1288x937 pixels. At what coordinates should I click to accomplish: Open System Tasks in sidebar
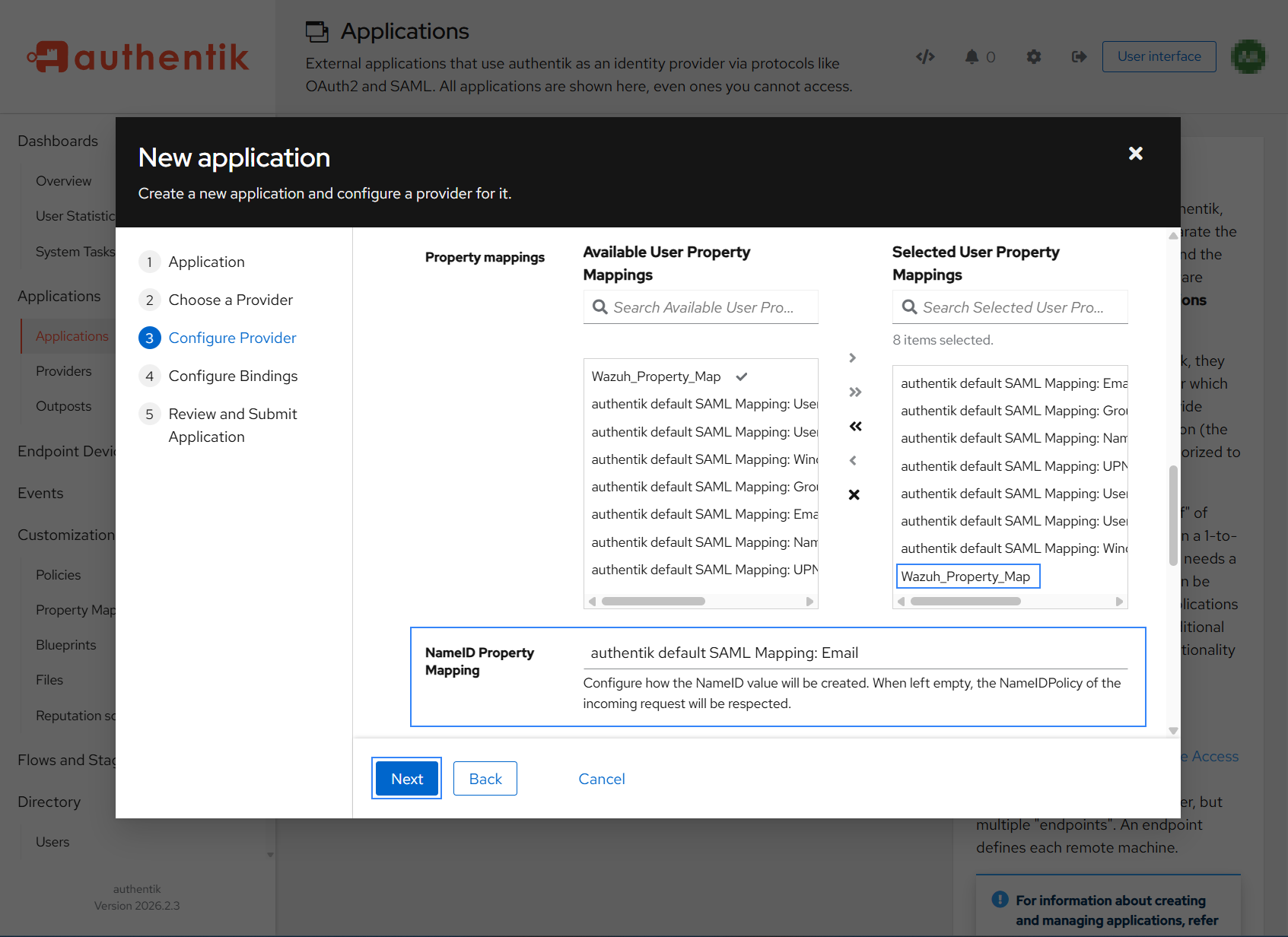[75, 252]
